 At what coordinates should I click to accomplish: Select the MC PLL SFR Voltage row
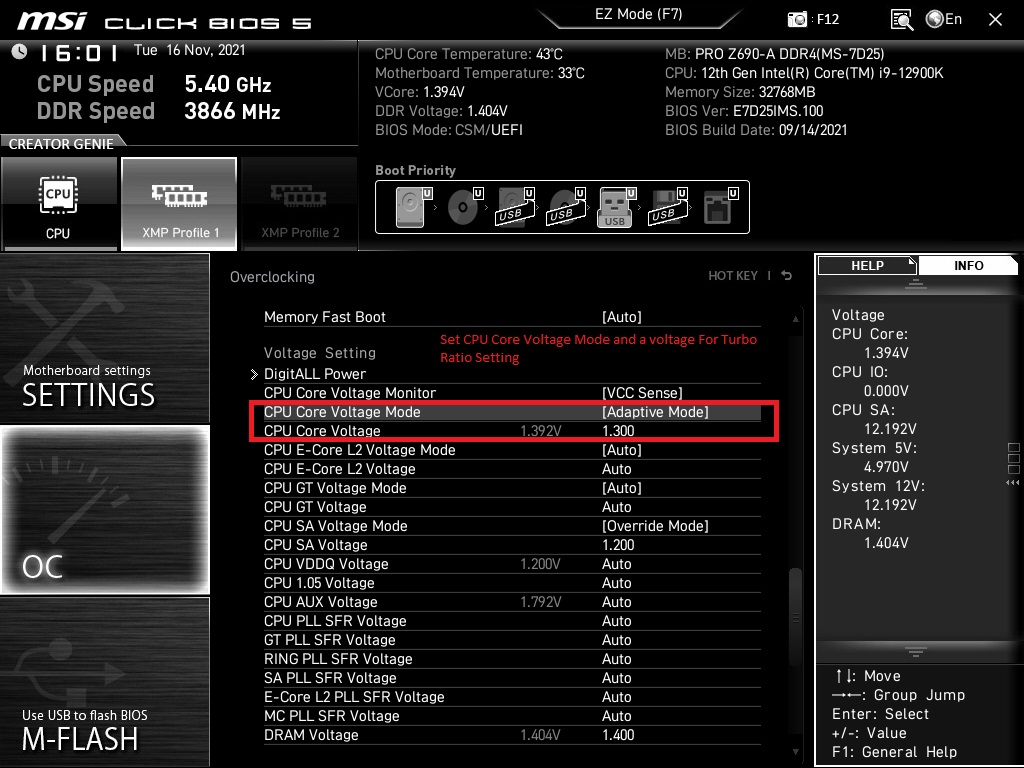(x=512, y=714)
